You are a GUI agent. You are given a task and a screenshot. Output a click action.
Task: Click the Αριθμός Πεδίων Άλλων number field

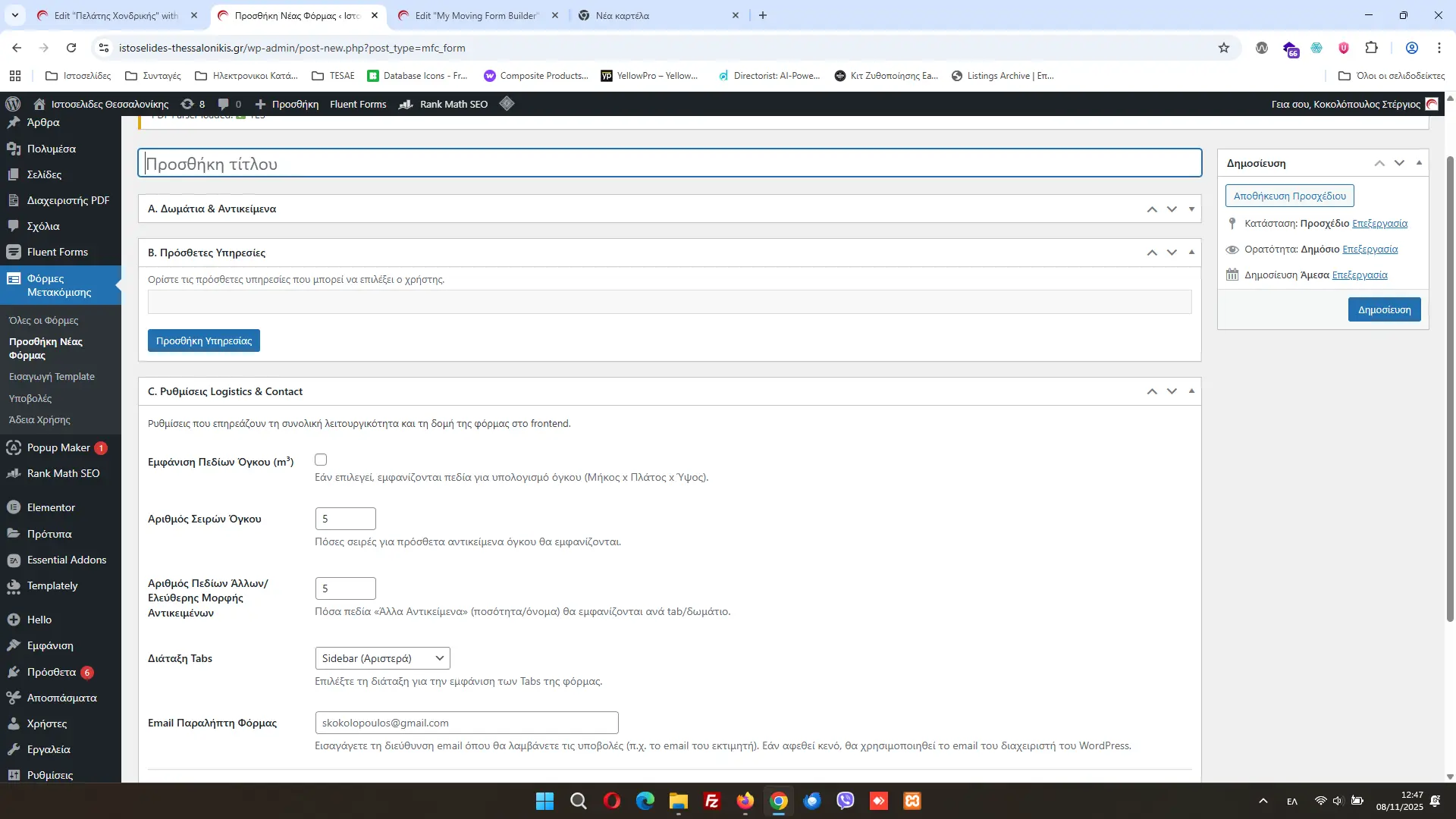click(x=345, y=588)
